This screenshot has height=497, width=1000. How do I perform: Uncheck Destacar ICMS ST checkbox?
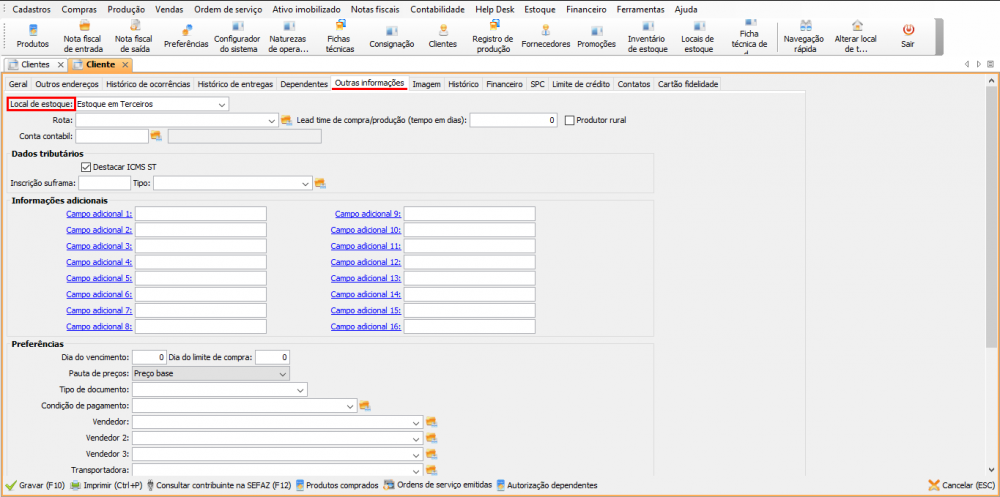coord(85,167)
